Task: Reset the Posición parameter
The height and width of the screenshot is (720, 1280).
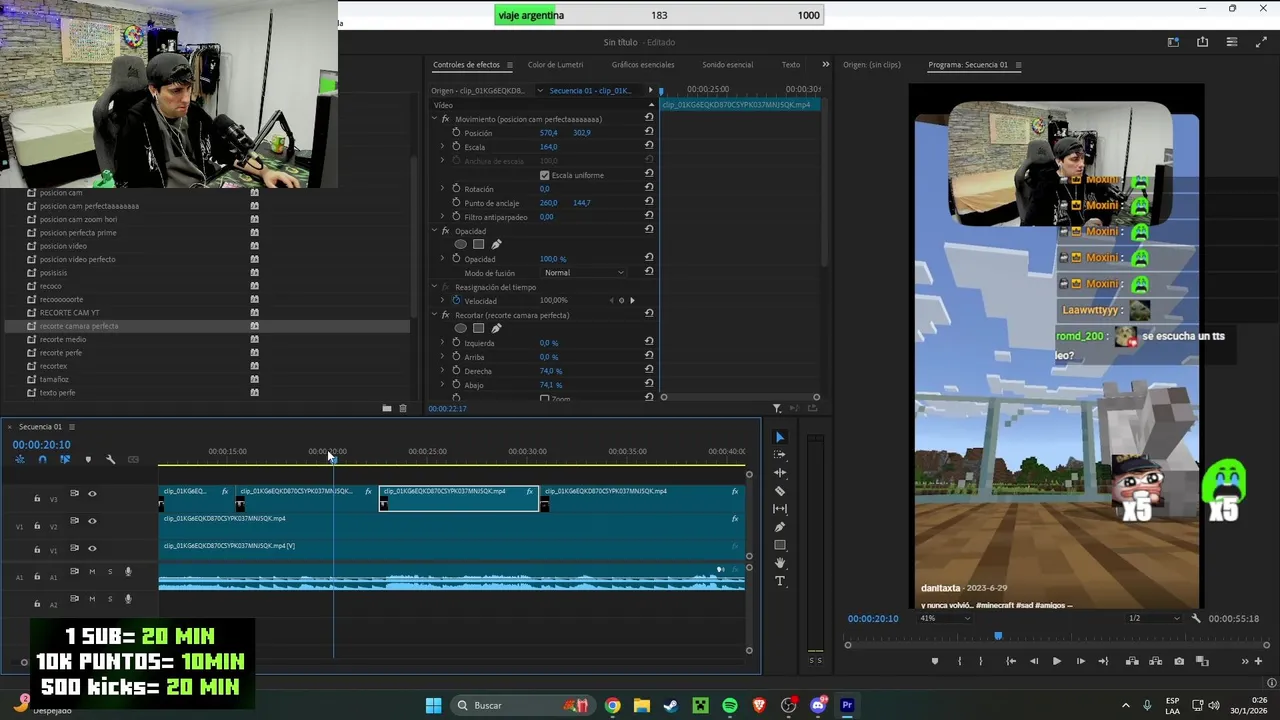Action: [649, 132]
